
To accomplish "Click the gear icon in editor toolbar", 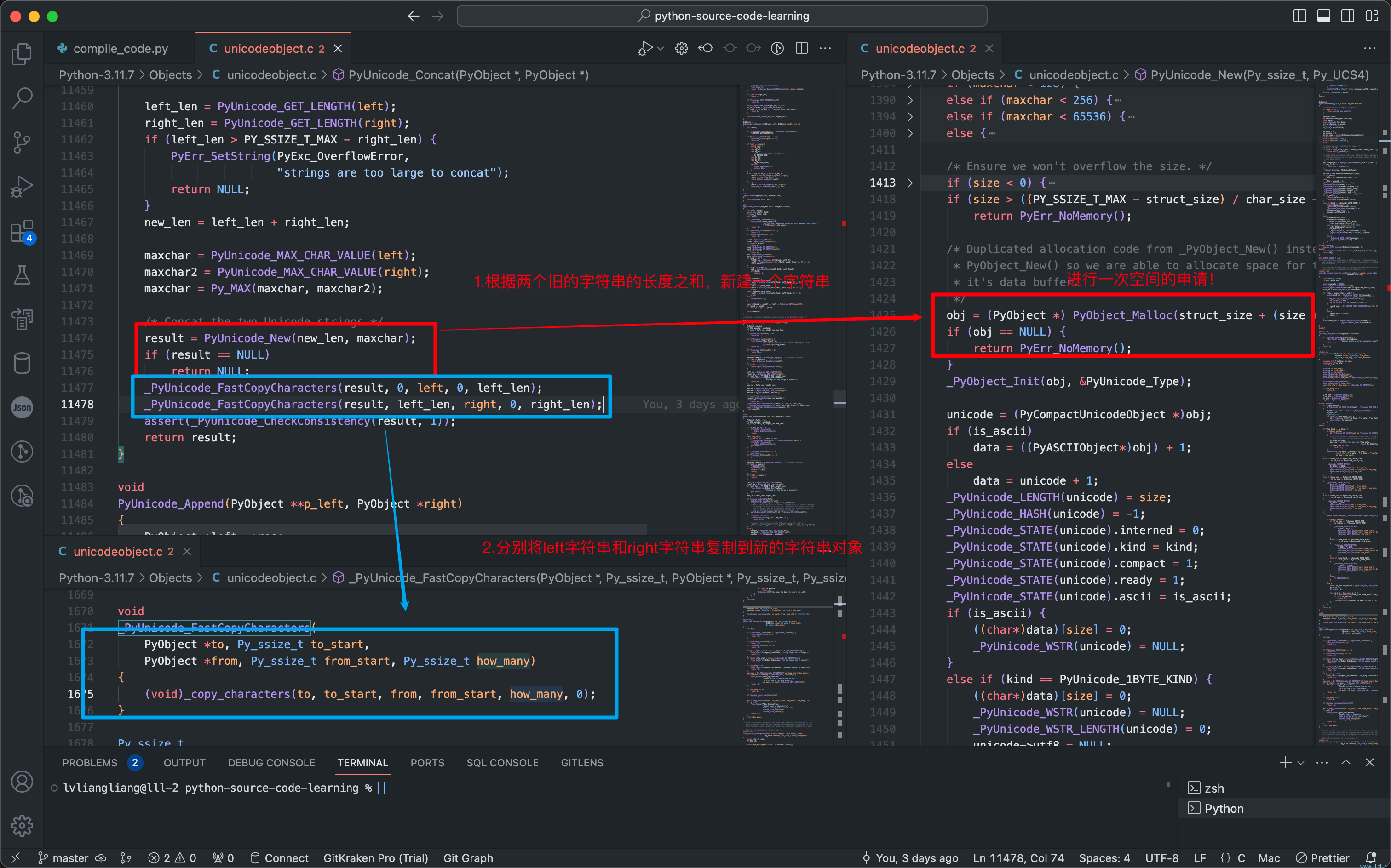I will point(682,49).
